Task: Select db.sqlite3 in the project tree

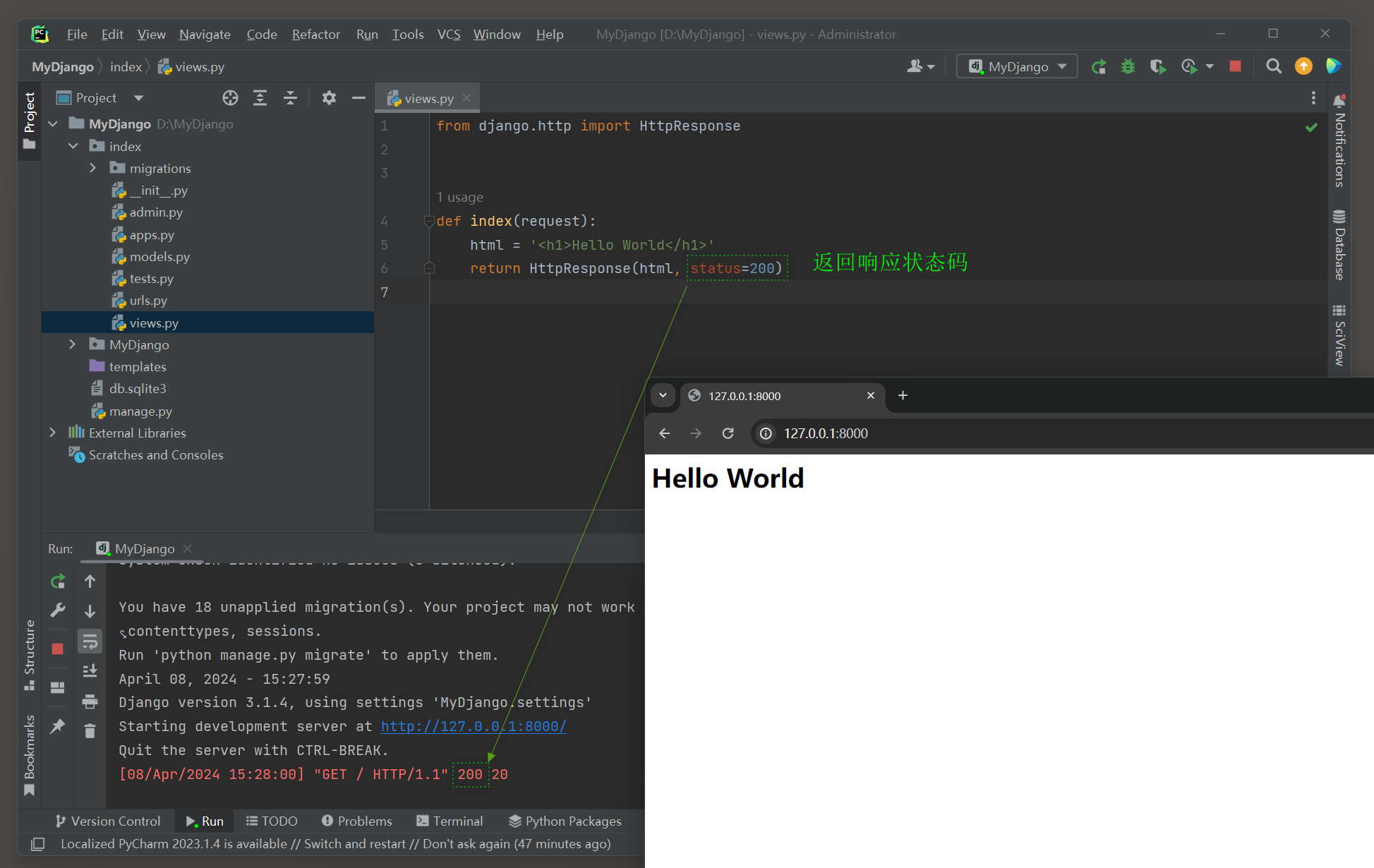Action: coord(138,389)
